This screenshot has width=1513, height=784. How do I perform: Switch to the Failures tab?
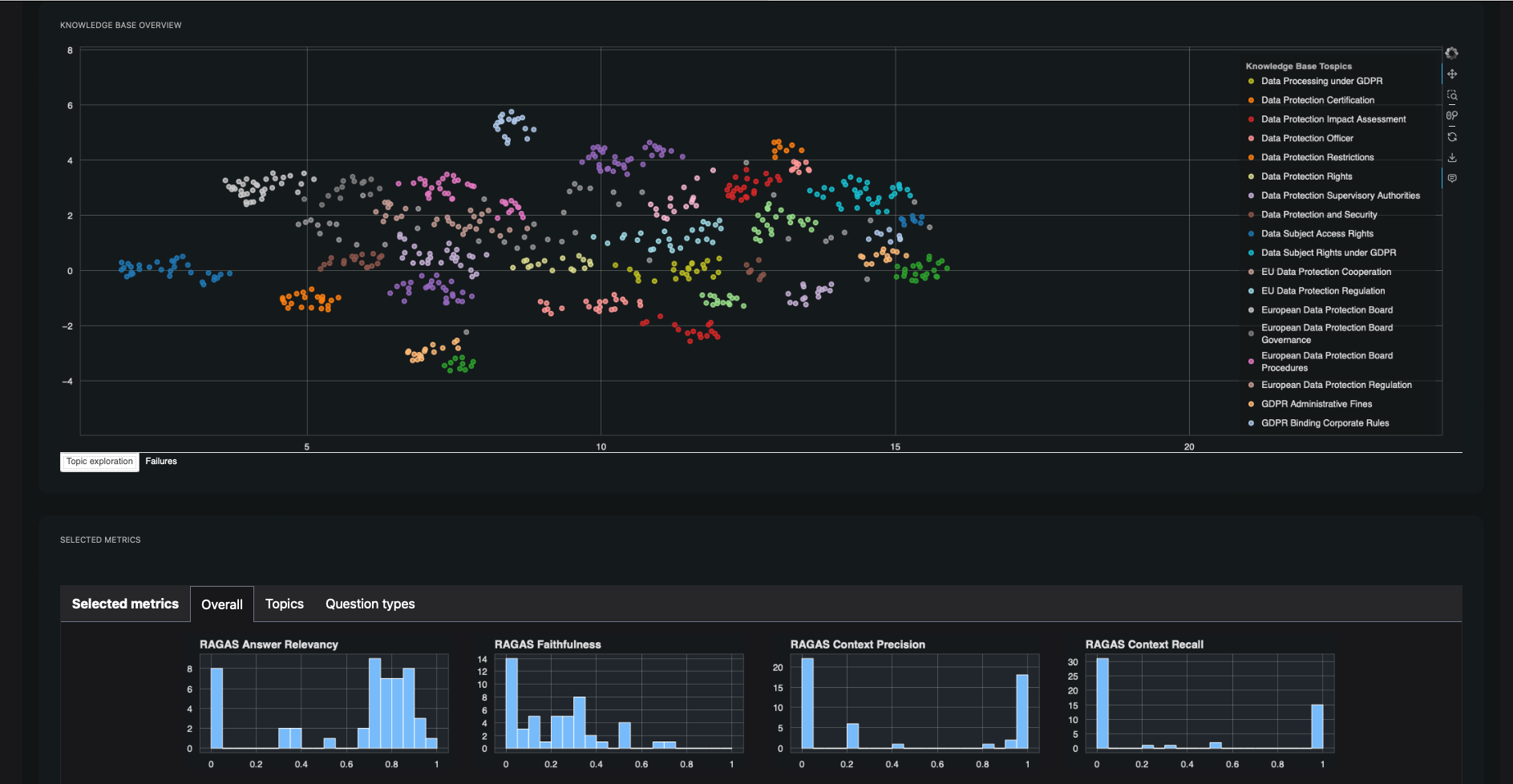pyautogui.click(x=161, y=461)
